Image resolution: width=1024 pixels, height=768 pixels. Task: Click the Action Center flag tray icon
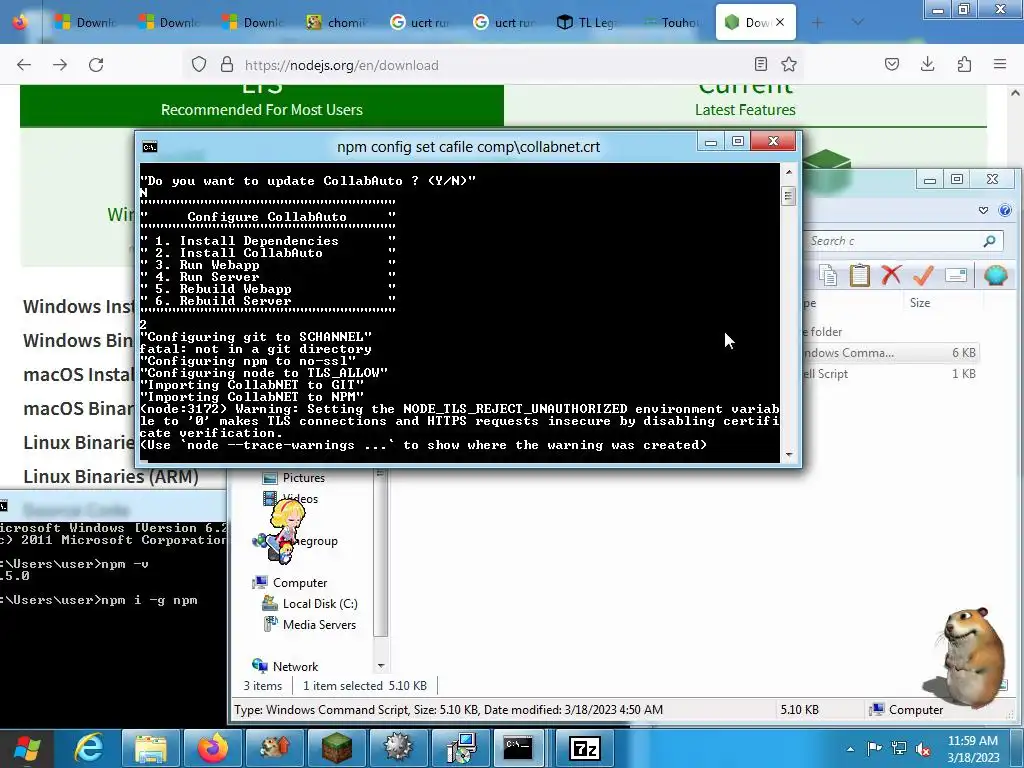(874, 748)
